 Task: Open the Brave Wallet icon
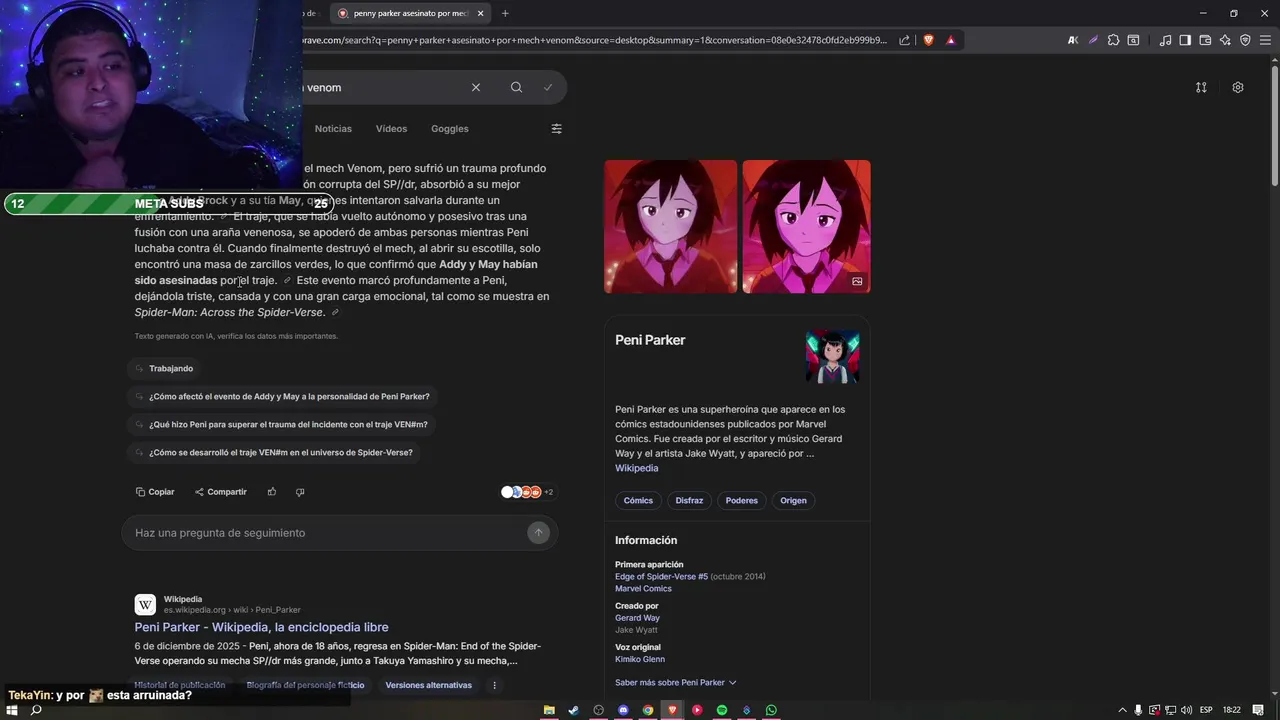click(x=1205, y=40)
